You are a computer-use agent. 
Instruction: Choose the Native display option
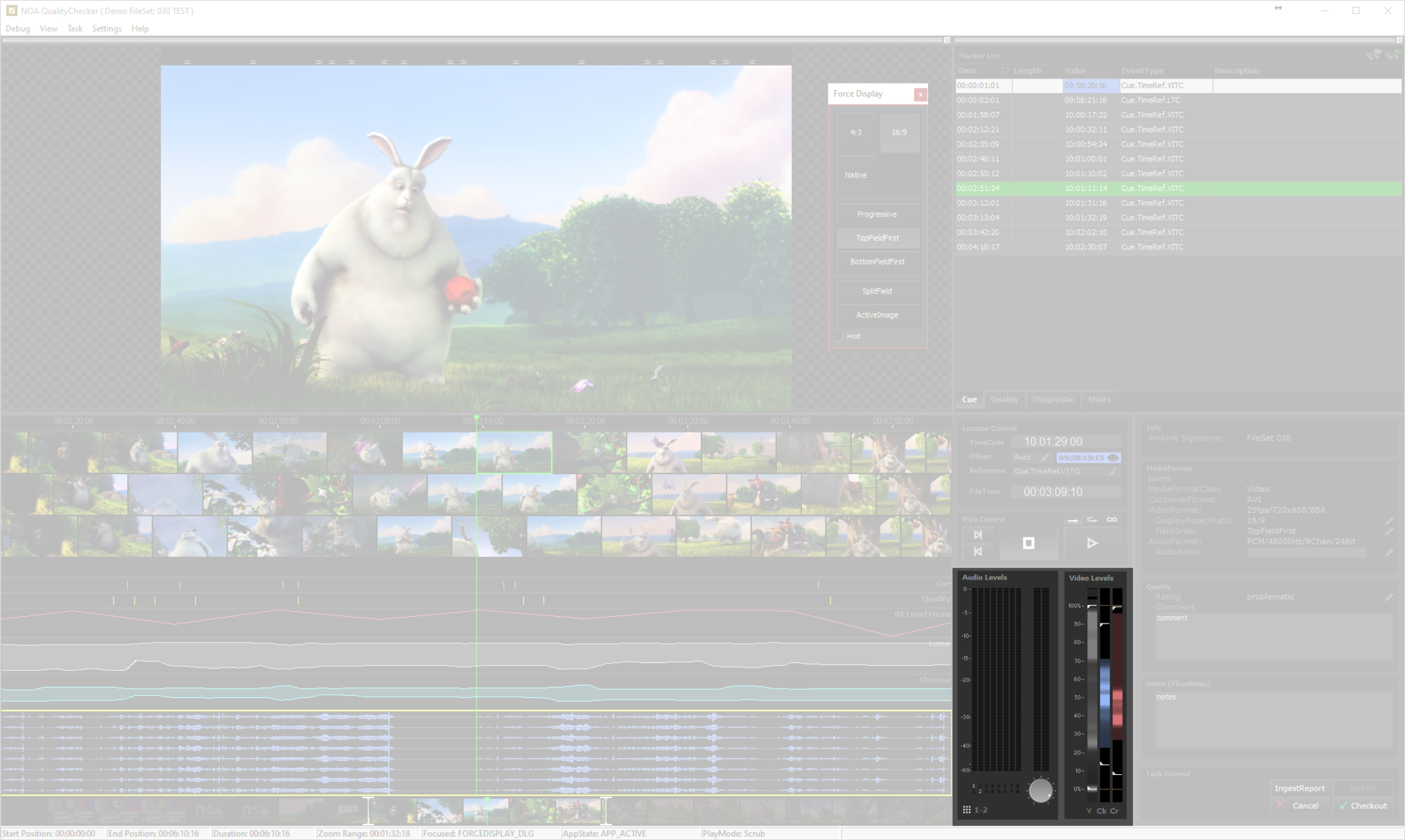855,175
